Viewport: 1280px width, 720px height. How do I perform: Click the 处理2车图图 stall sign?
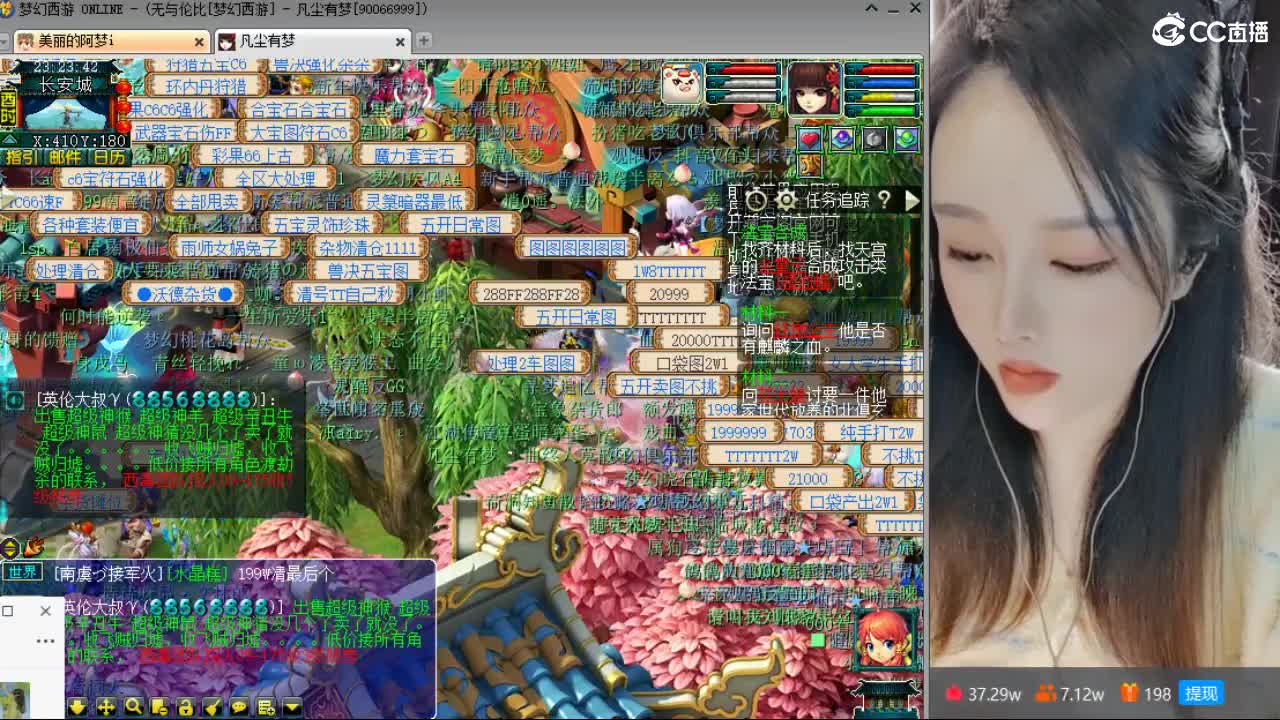(530, 363)
